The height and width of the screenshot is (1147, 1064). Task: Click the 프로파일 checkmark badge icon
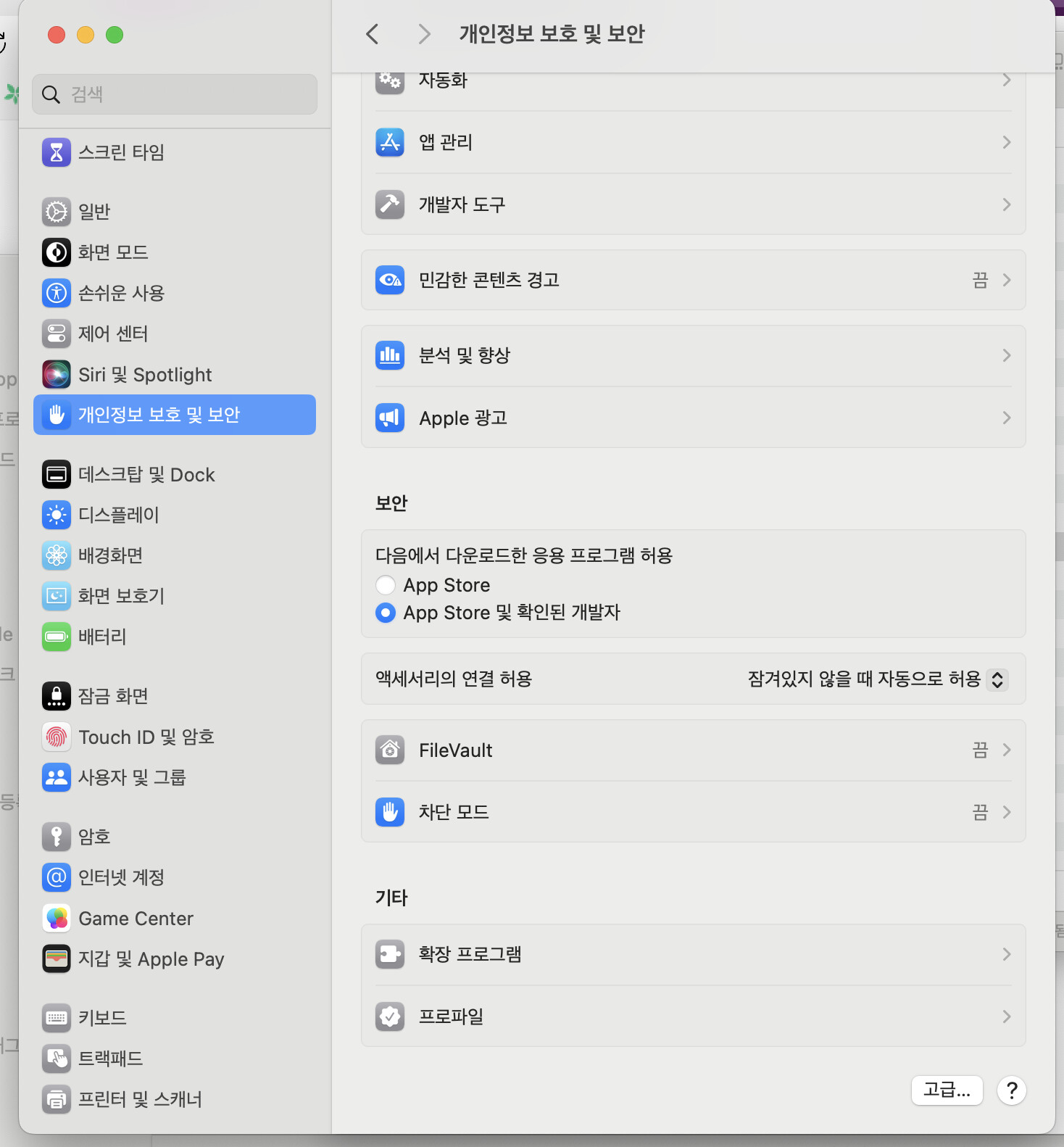390,1016
